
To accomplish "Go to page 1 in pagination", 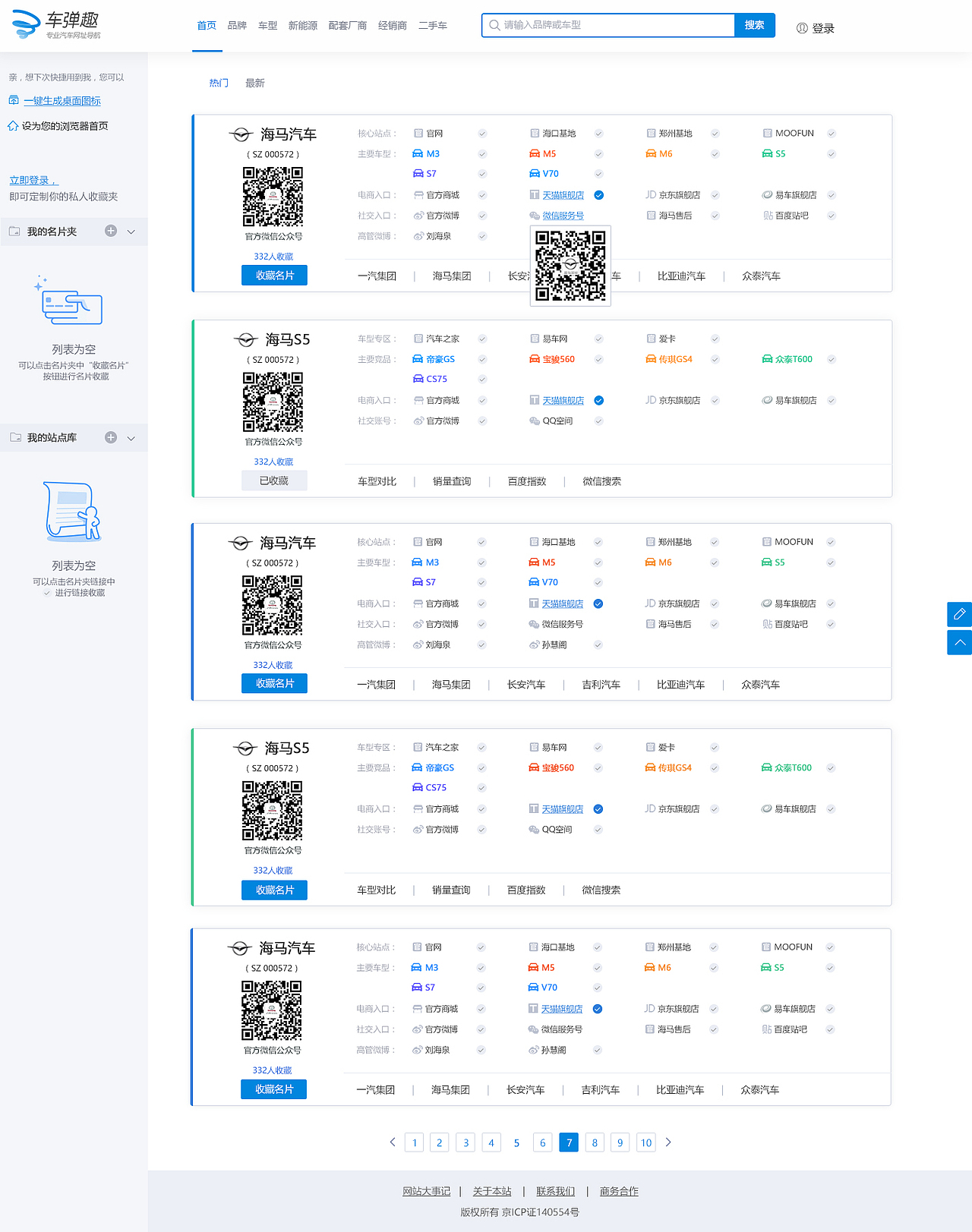I will tap(414, 1142).
